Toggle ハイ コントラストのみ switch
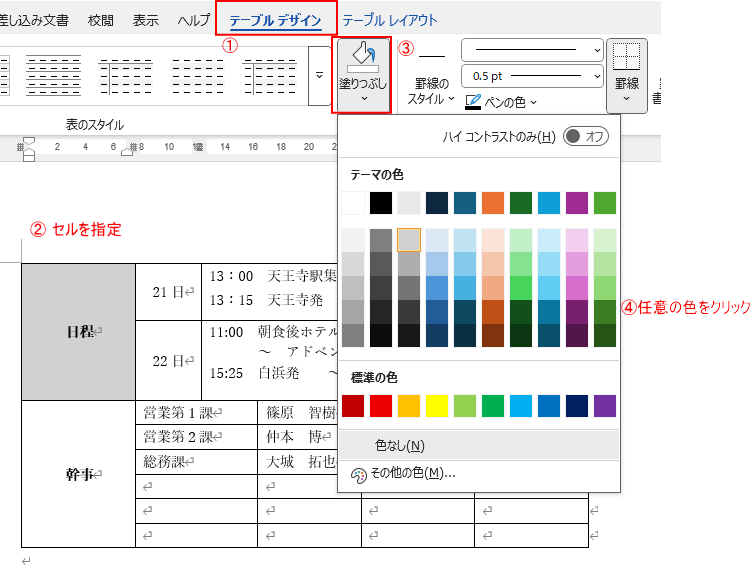This screenshot has height=579, width=750. (585, 136)
